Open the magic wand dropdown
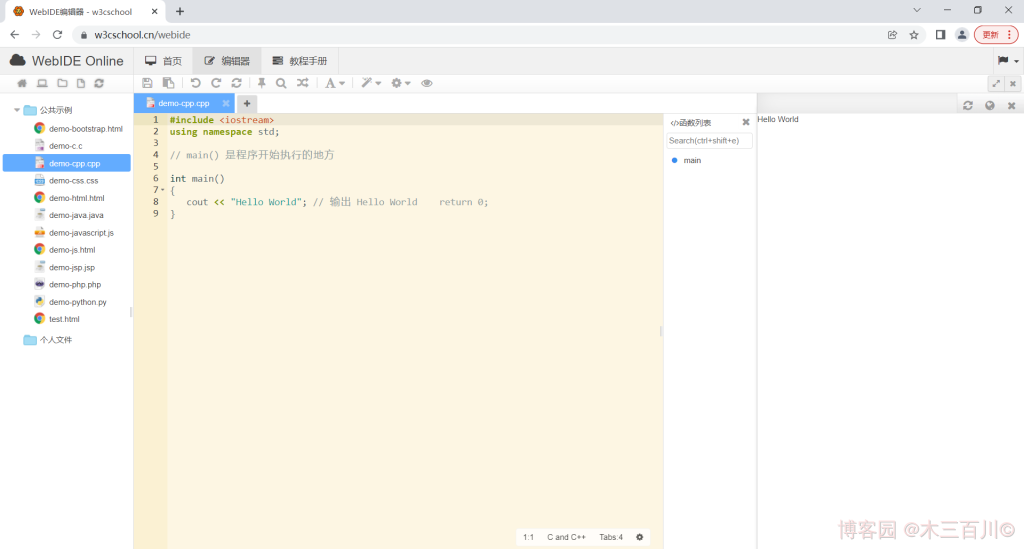Screen dimensions: 1024x549 (x=371, y=83)
